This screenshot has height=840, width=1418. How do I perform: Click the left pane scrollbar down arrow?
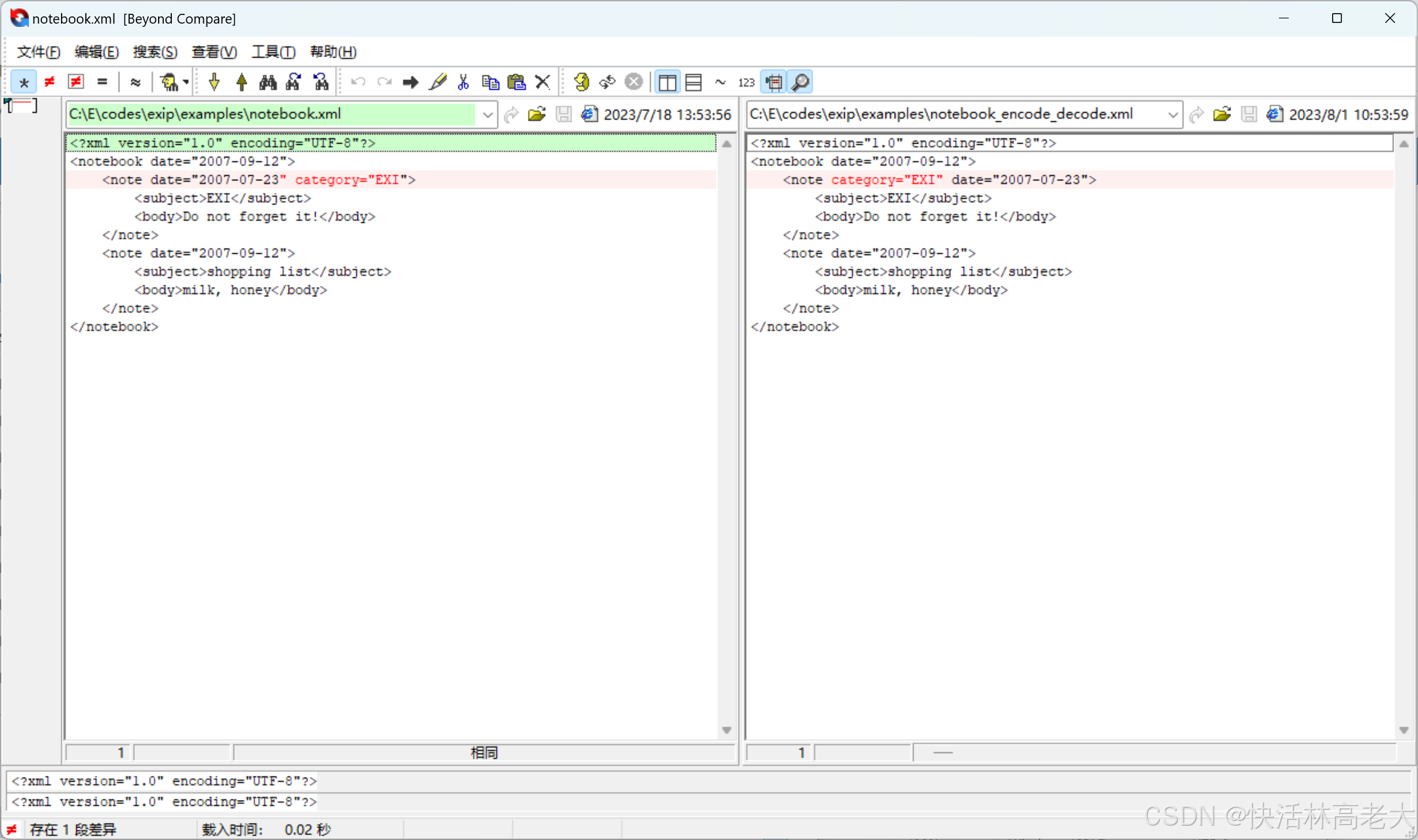(727, 730)
